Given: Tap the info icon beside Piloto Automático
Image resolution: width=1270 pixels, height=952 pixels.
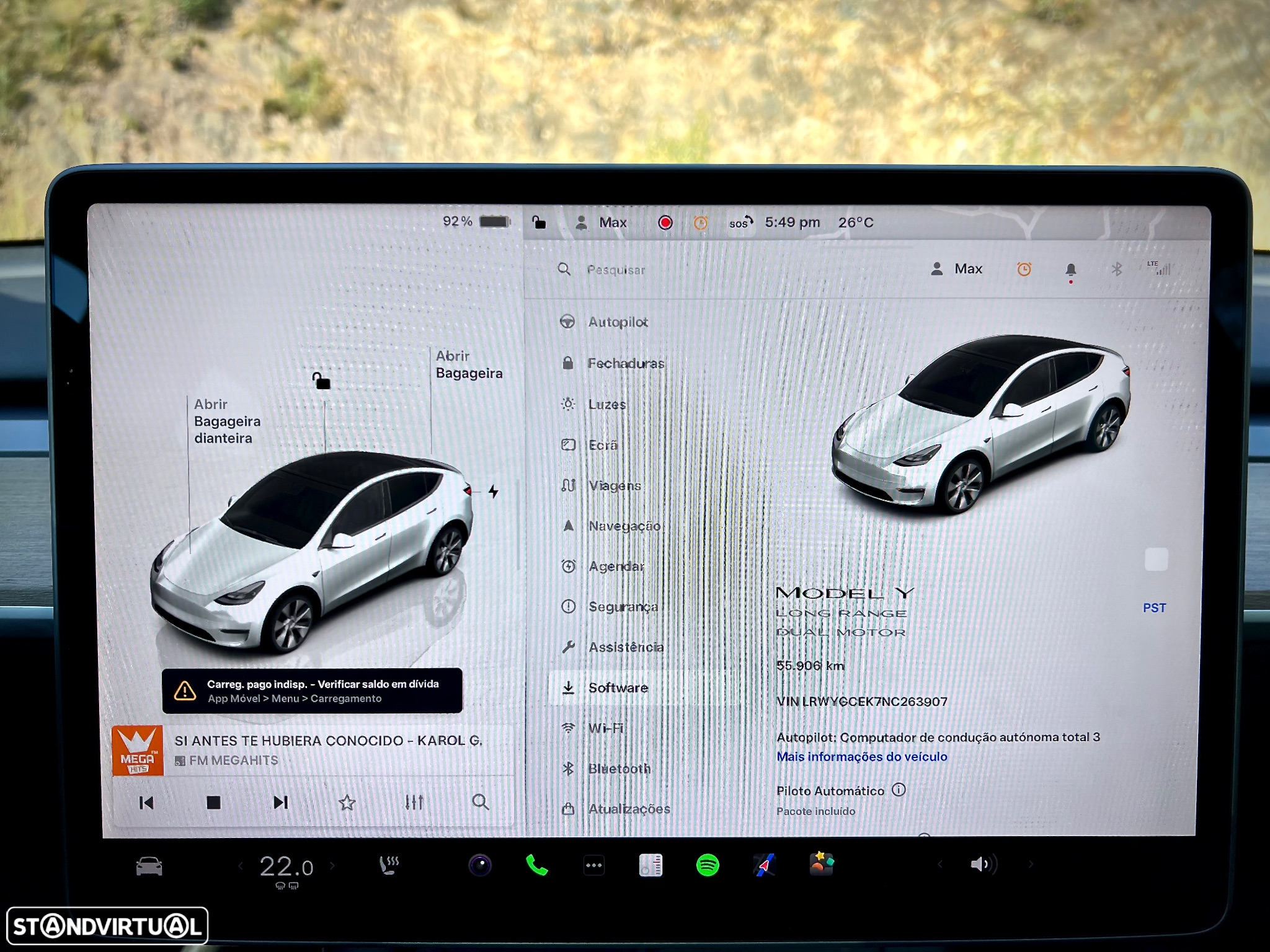Looking at the screenshot, I should 899,790.
